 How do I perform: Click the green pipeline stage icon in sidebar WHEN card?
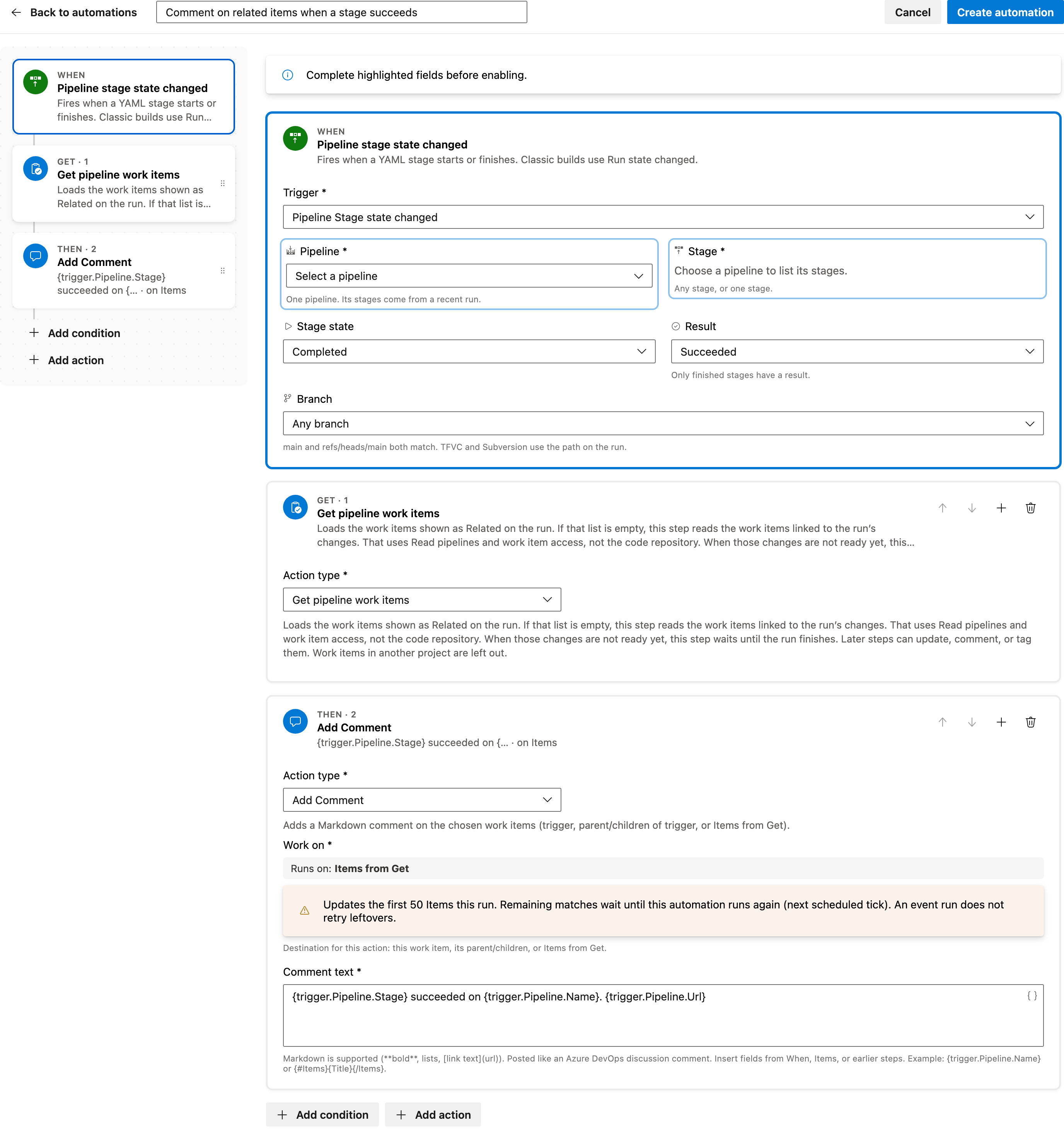pyautogui.click(x=35, y=82)
